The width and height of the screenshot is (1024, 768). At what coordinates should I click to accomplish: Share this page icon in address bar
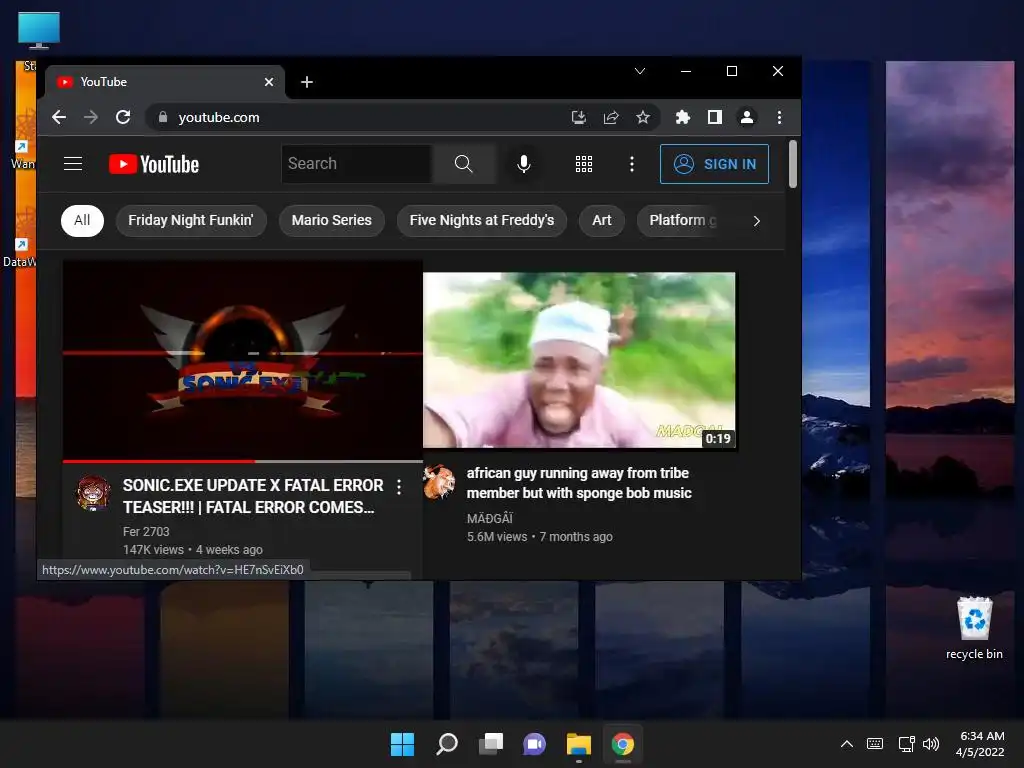611,118
